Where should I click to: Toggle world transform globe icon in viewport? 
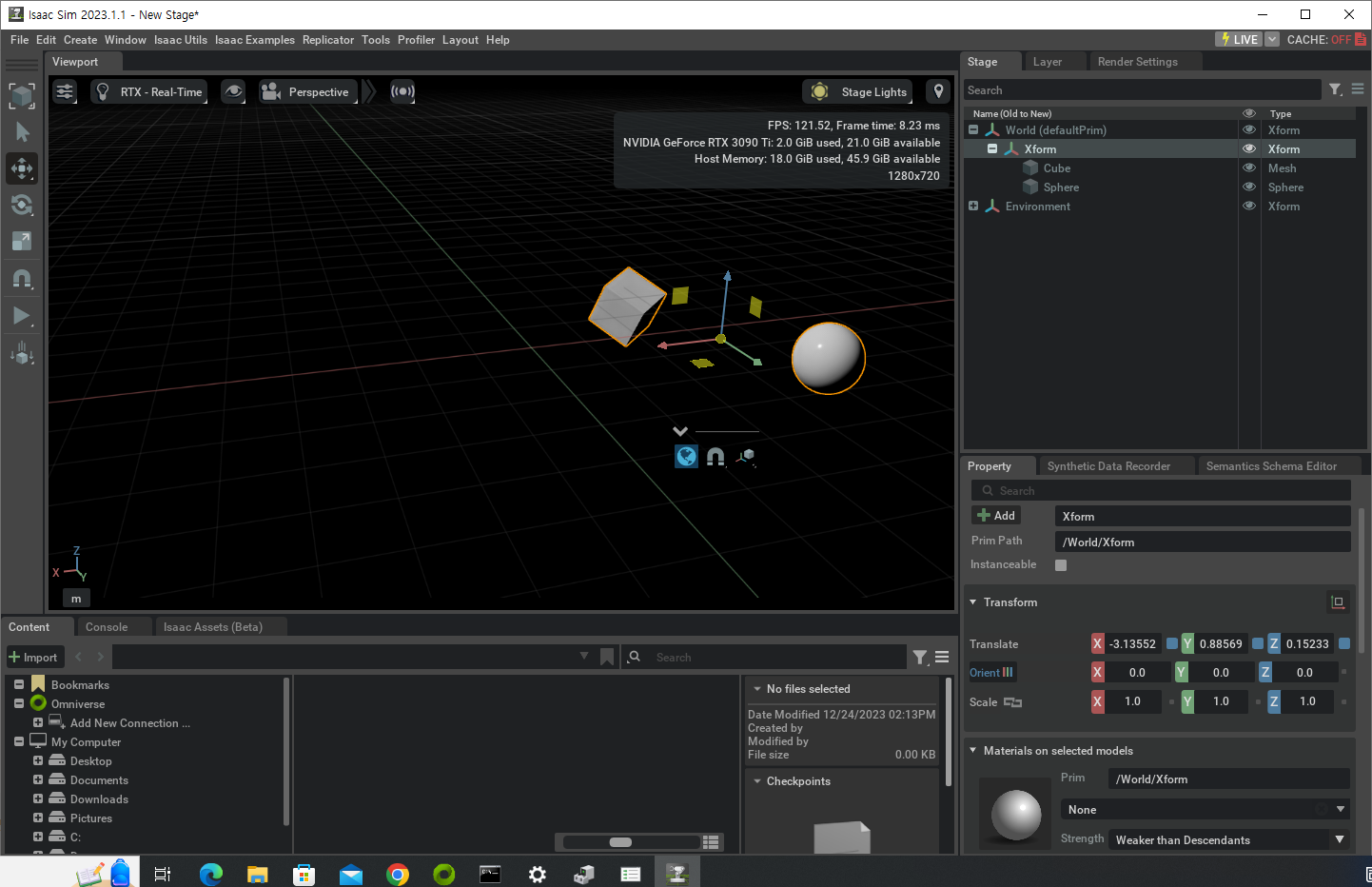click(686, 457)
